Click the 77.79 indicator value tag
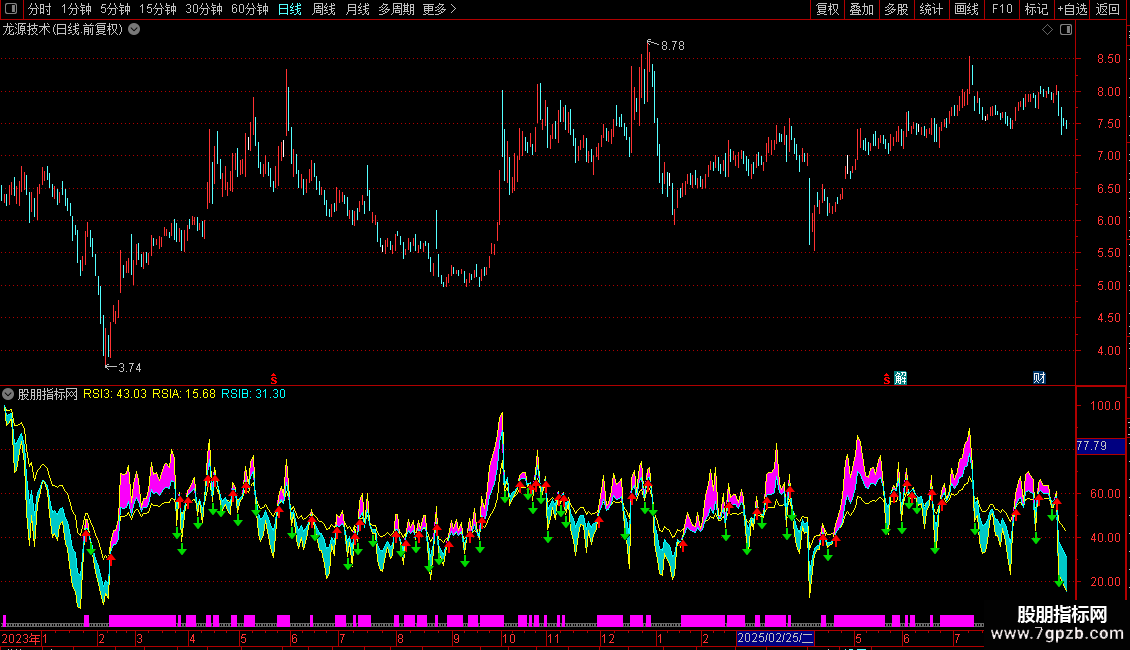Image resolution: width=1130 pixels, height=650 pixels. [1100, 447]
